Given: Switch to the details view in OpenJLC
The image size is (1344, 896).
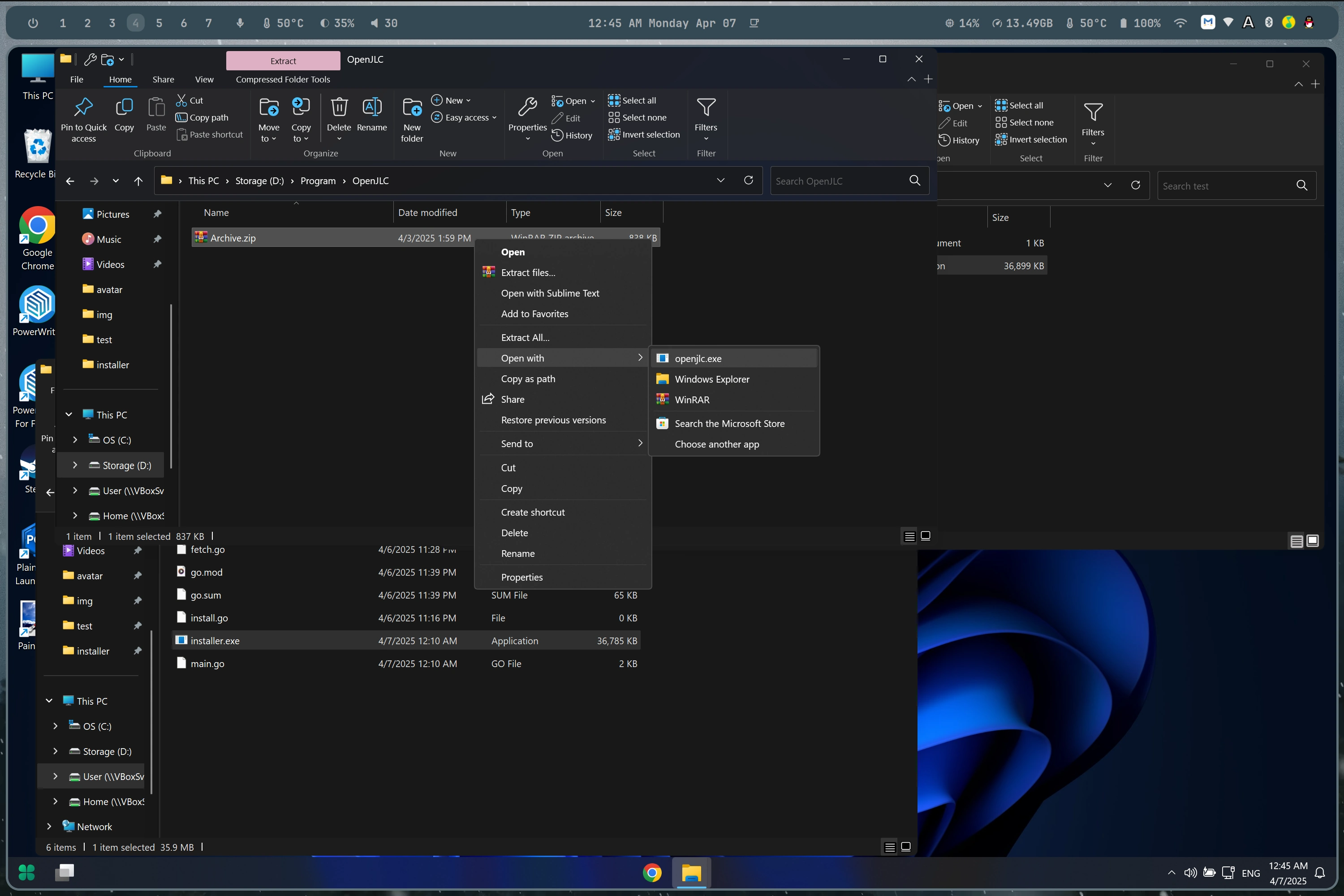Looking at the screenshot, I should pyautogui.click(x=909, y=536).
